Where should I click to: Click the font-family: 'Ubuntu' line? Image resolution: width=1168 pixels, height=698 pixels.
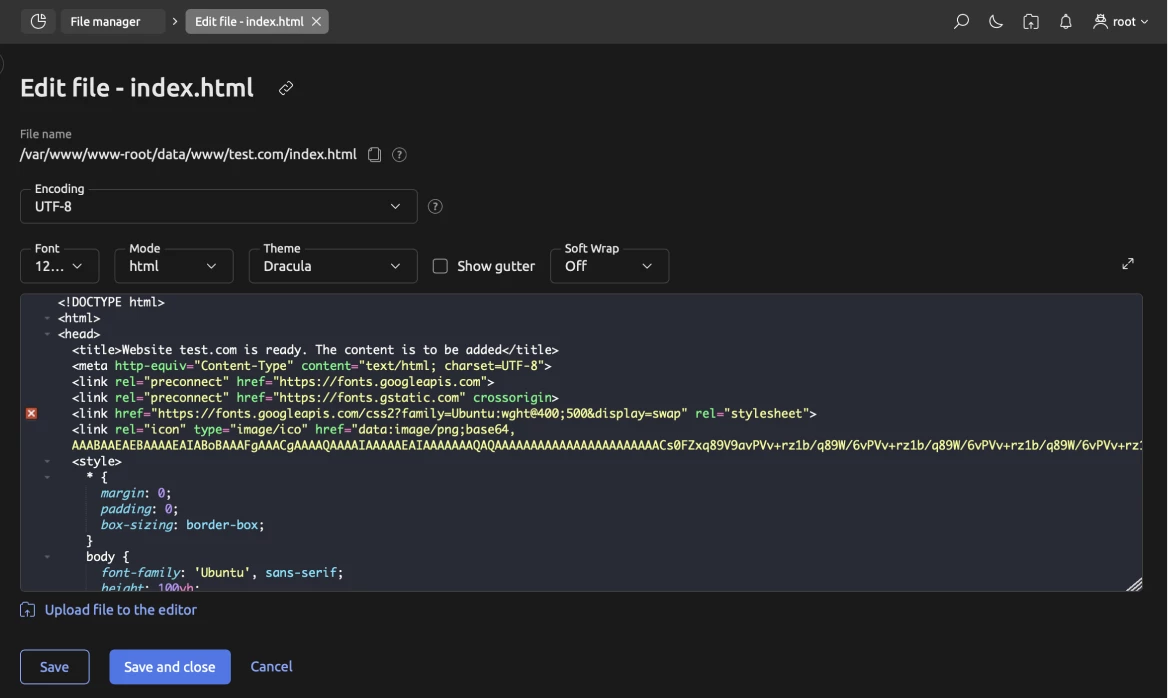pyautogui.click(x=222, y=573)
